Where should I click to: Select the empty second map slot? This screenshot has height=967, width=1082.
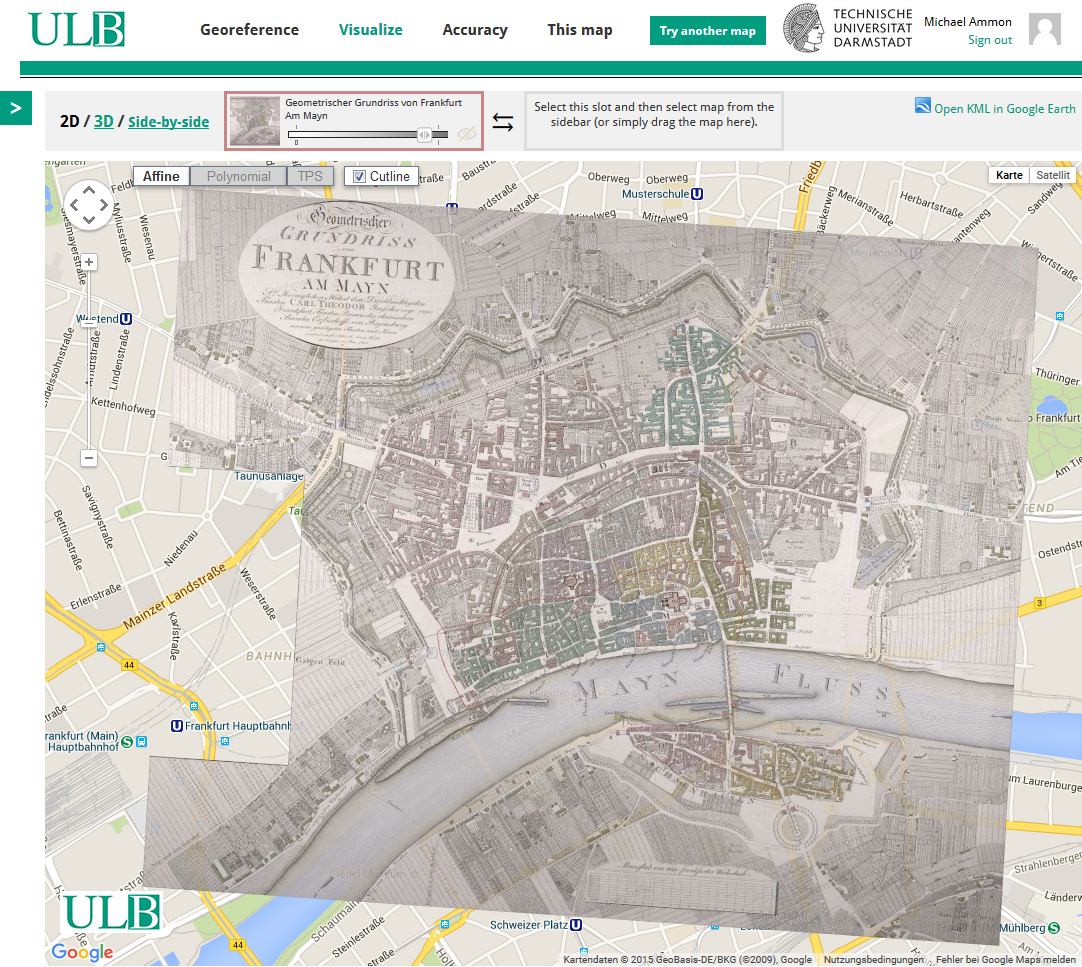click(653, 121)
